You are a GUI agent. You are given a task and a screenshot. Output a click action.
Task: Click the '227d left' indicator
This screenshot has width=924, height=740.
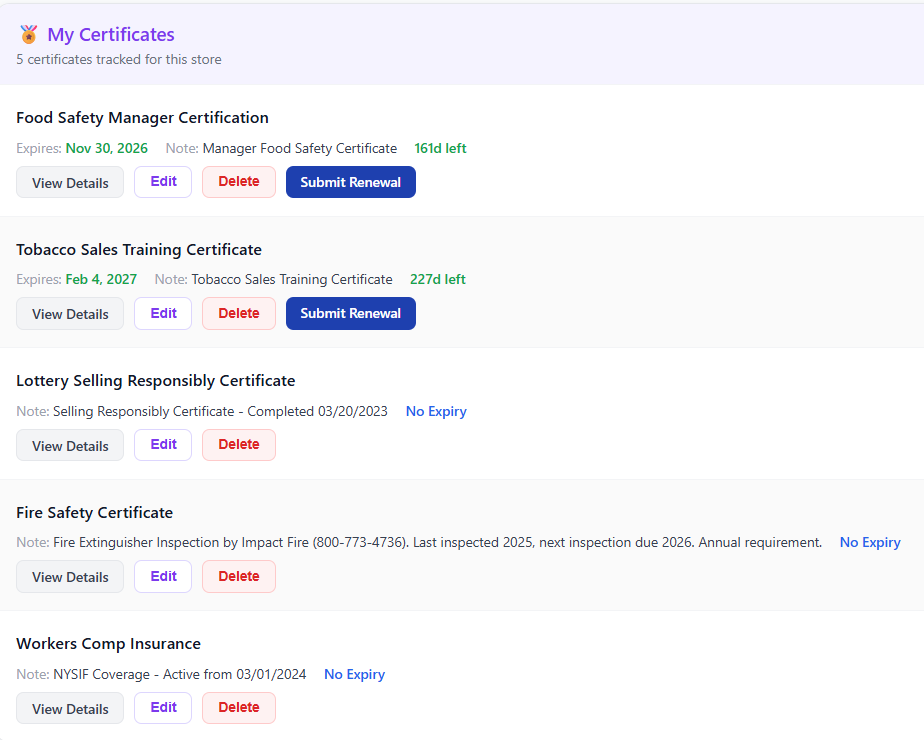point(438,279)
